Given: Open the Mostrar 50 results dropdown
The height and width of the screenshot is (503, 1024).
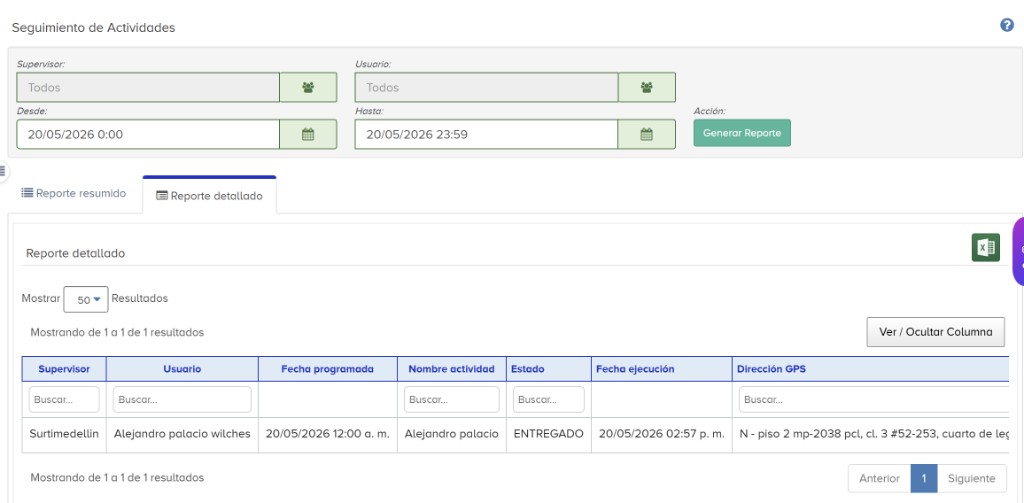Looking at the screenshot, I should (86, 299).
